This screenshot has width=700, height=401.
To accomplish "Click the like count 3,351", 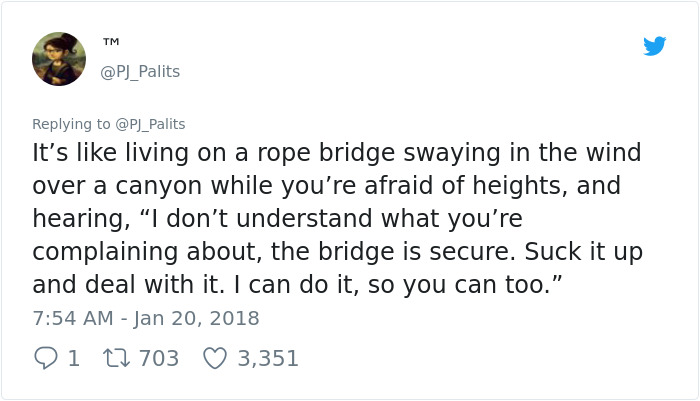I will [267, 358].
